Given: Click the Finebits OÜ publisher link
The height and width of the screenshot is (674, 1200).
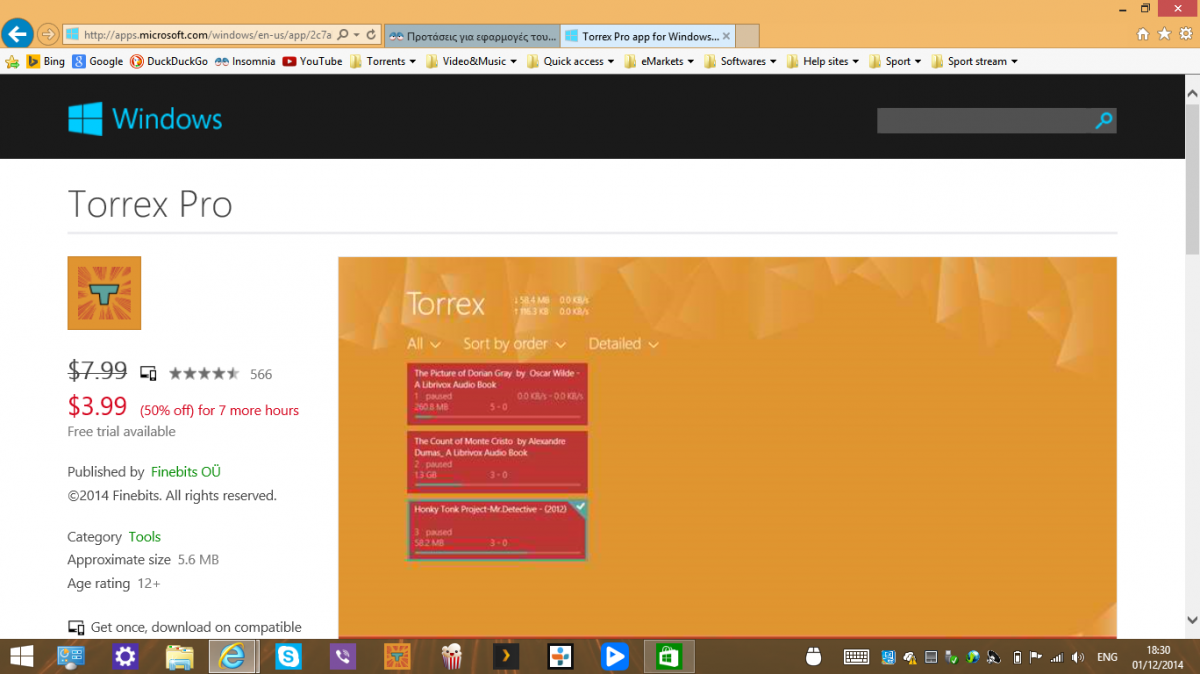Looking at the screenshot, I should click(x=186, y=472).
